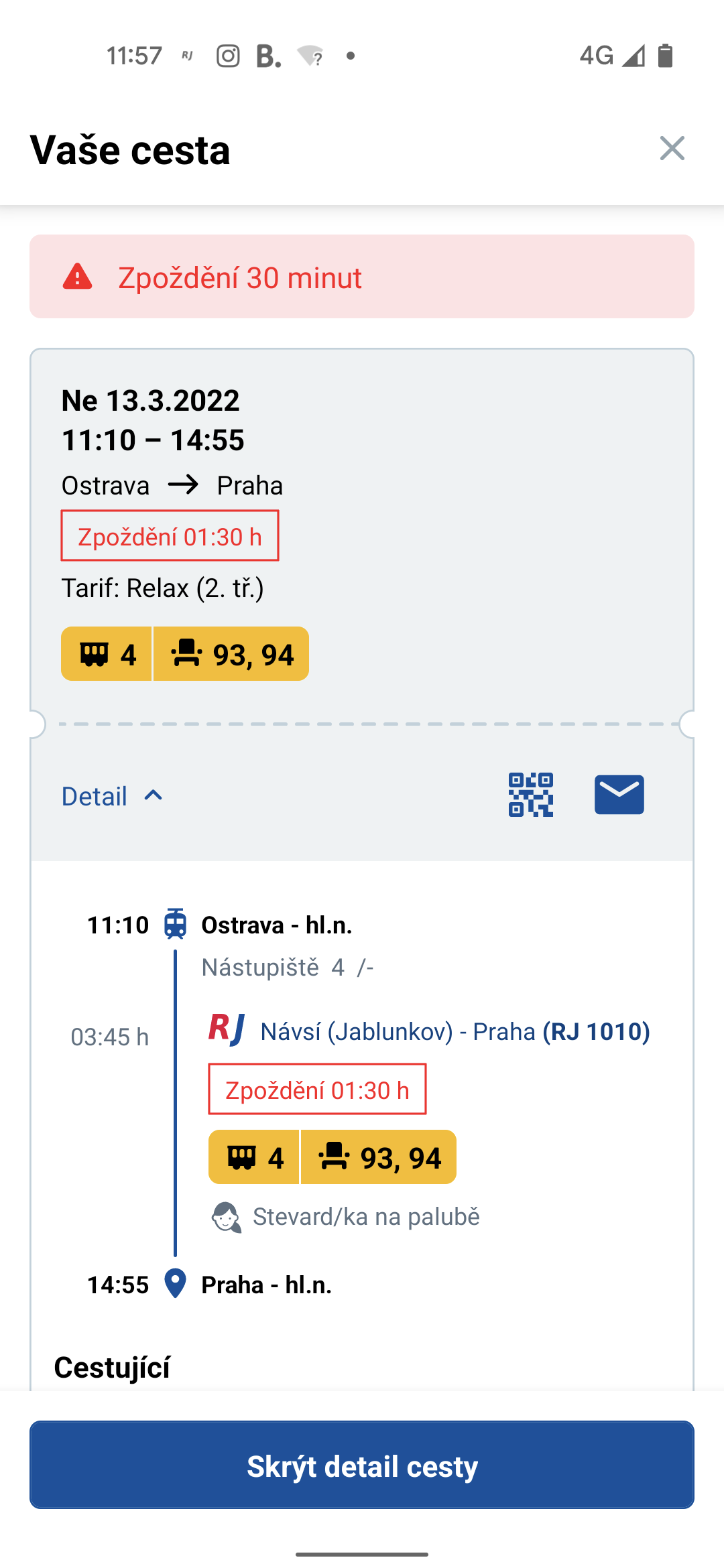The width and height of the screenshot is (724, 1568).
Task: Tap the Instagram icon in status bar
Action: pos(228,56)
